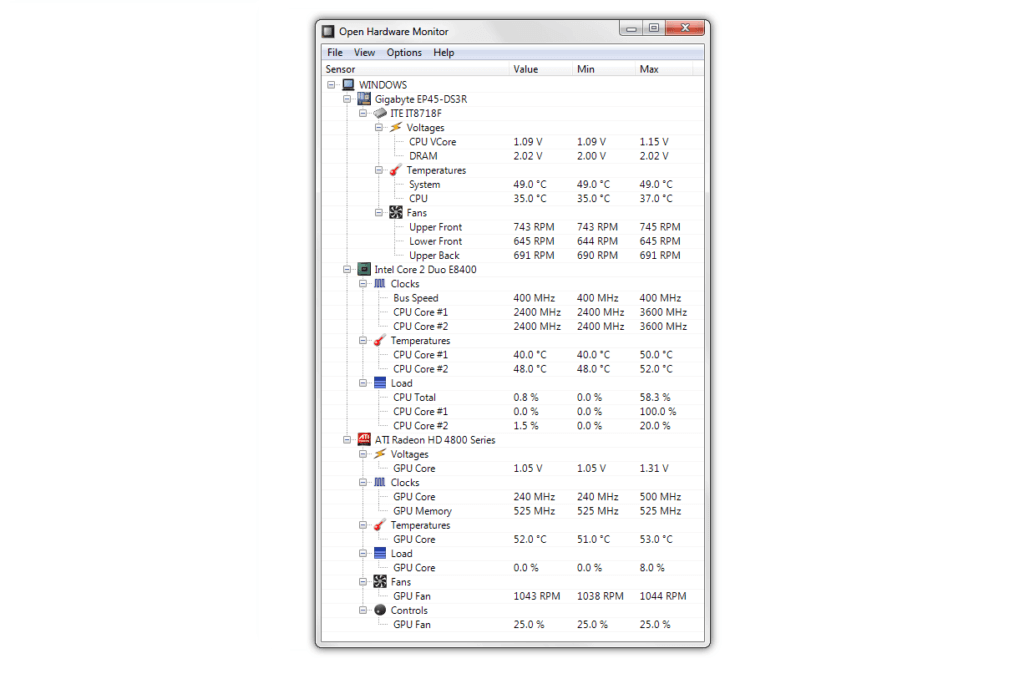
Task: Click the Temperatures thermometer icon under ITE IT8718F
Action: 396,170
